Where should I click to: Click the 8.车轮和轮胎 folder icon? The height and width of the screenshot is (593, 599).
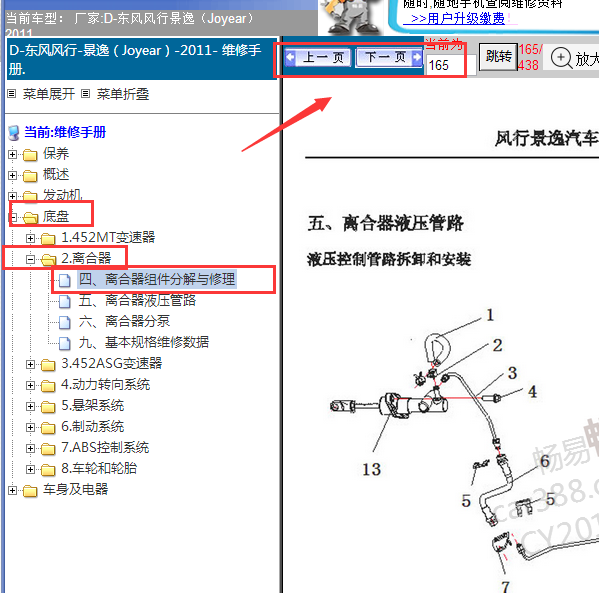(48, 470)
